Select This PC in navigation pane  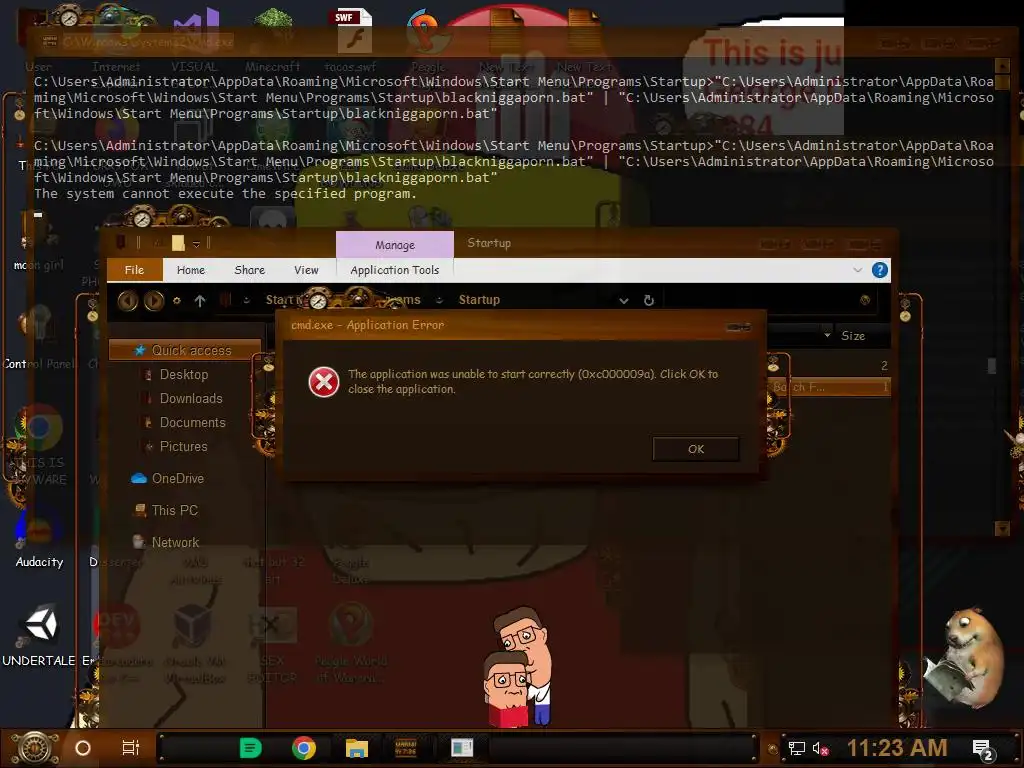click(166, 511)
